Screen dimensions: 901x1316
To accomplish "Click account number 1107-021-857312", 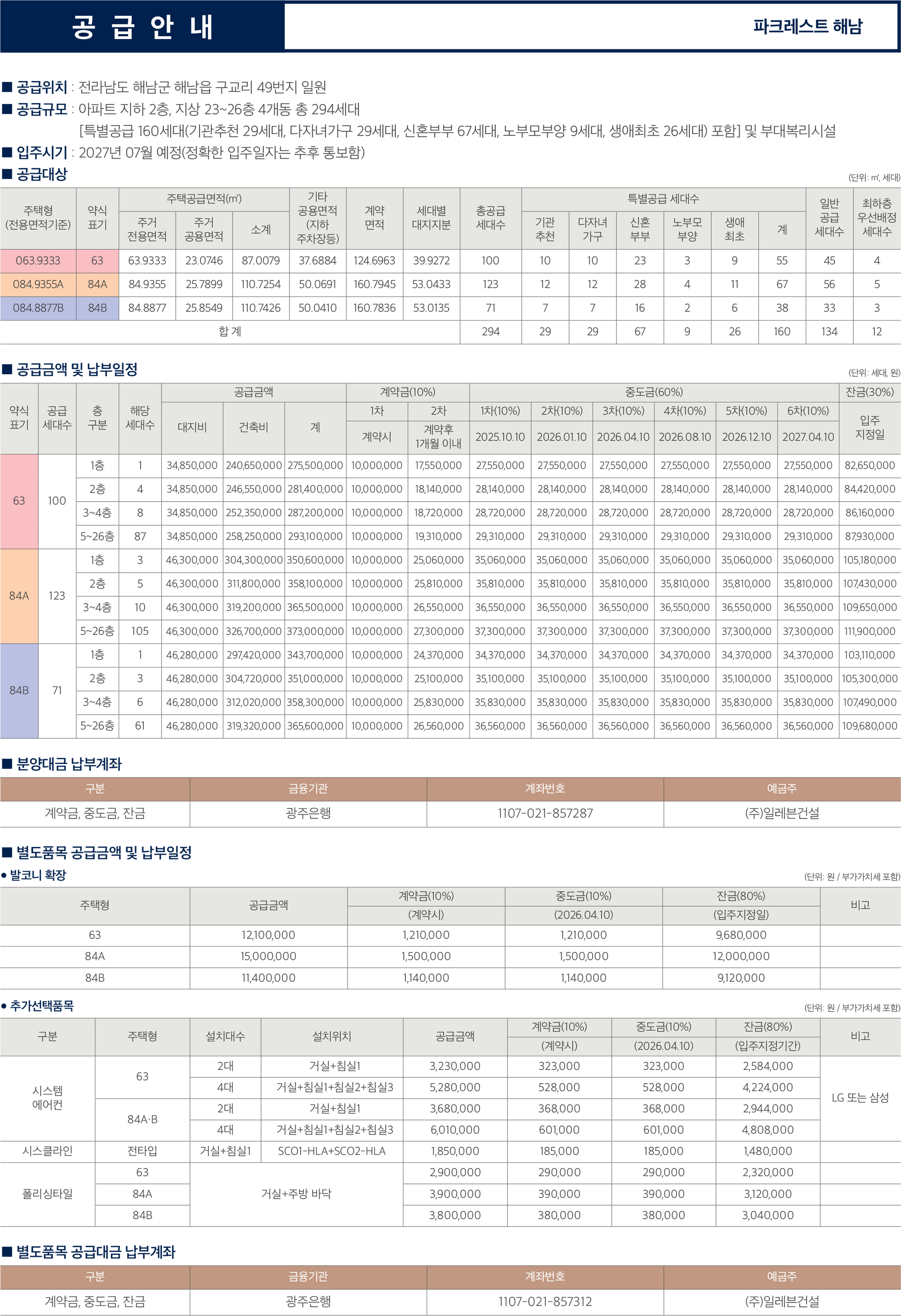I will [544, 1301].
